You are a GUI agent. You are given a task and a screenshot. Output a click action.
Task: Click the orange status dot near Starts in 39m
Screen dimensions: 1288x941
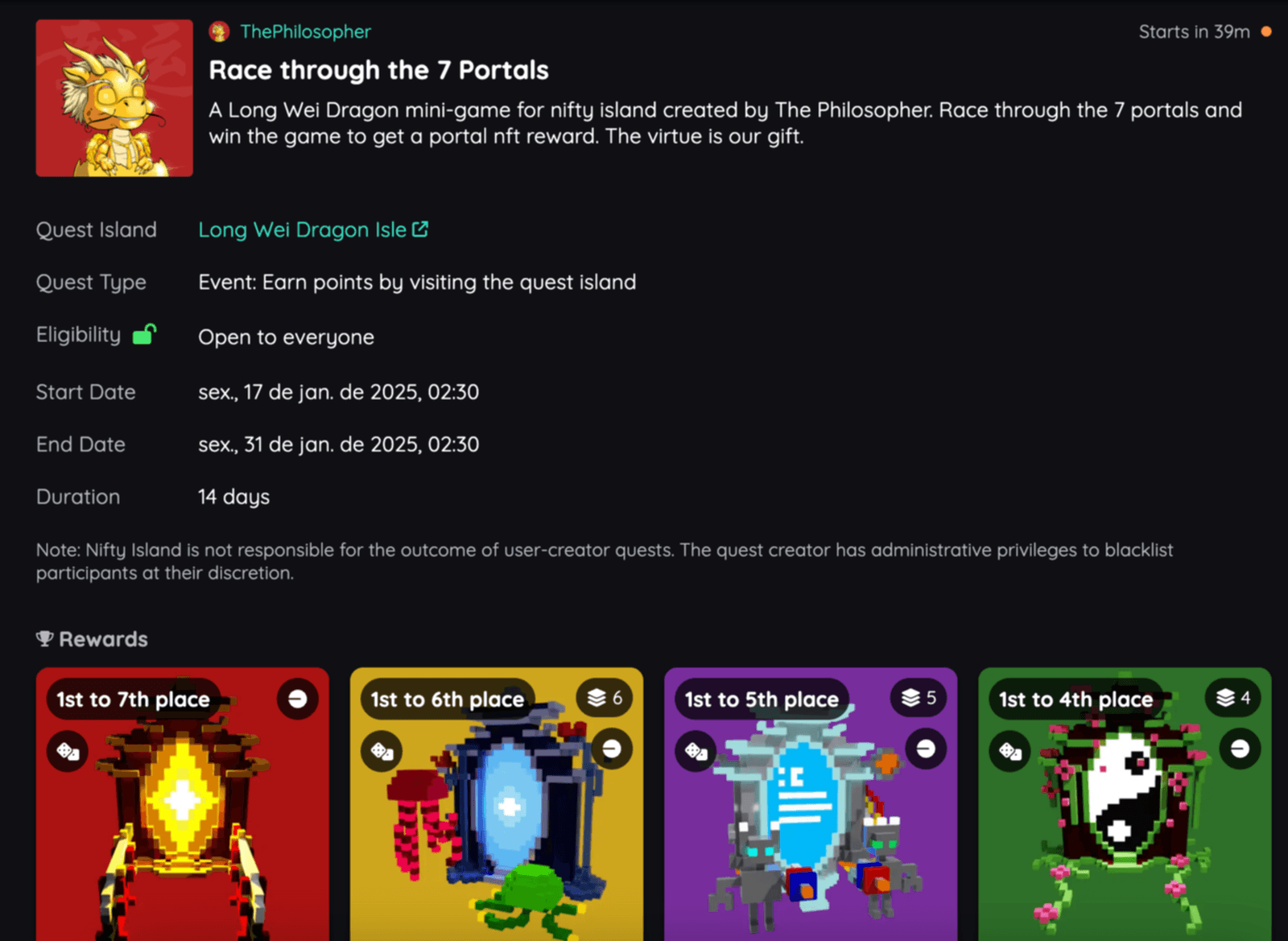1266,31
